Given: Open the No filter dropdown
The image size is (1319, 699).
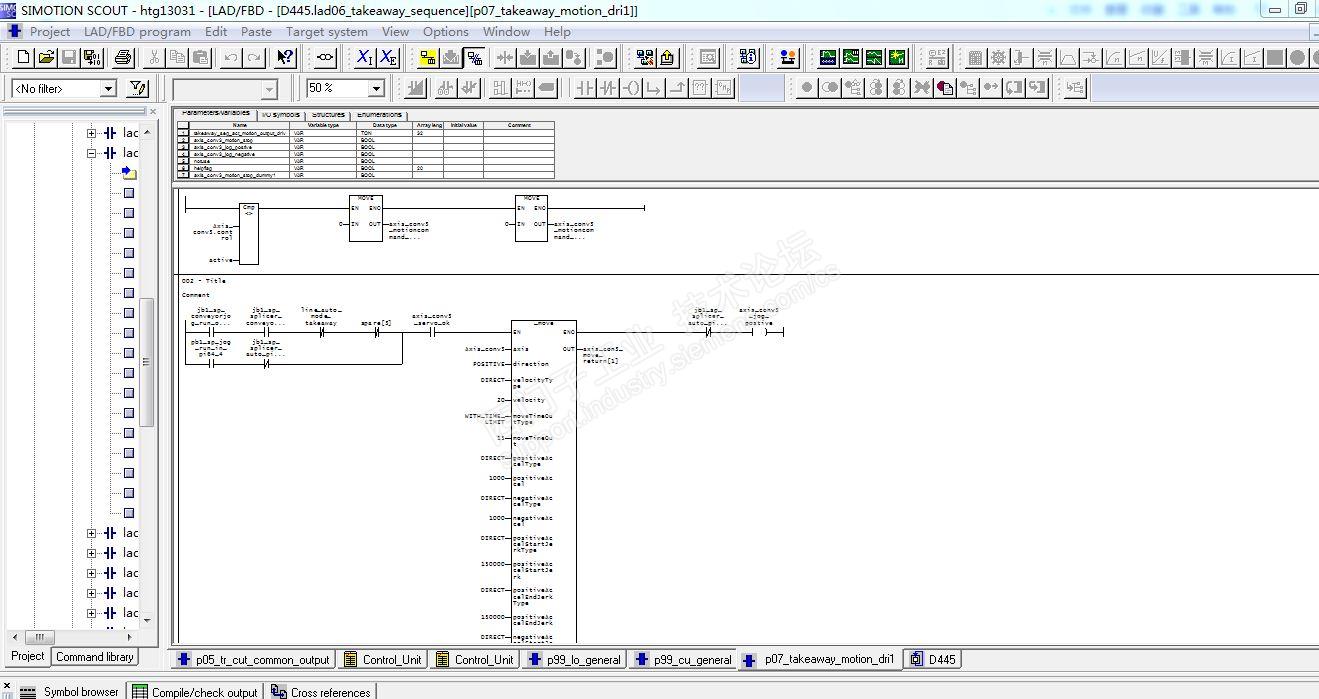Looking at the screenshot, I should point(108,89).
